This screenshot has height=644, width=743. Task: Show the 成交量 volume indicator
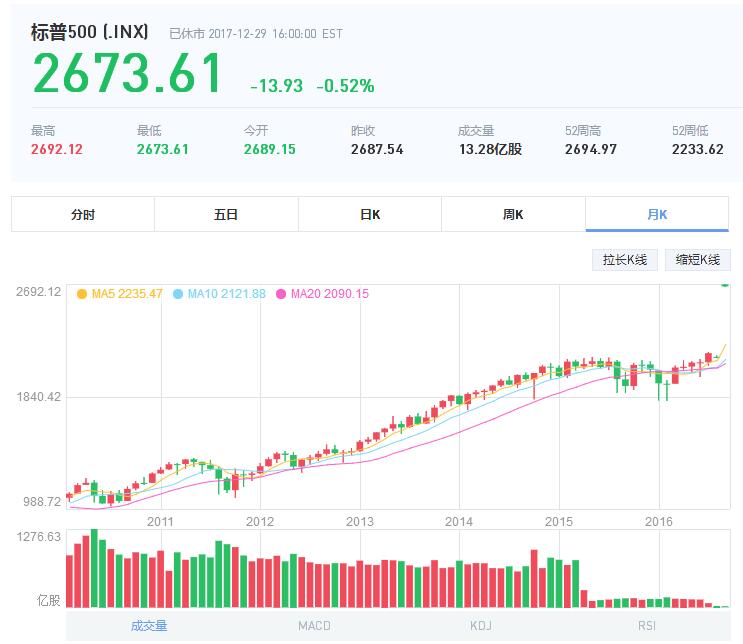click(x=149, y=626)
